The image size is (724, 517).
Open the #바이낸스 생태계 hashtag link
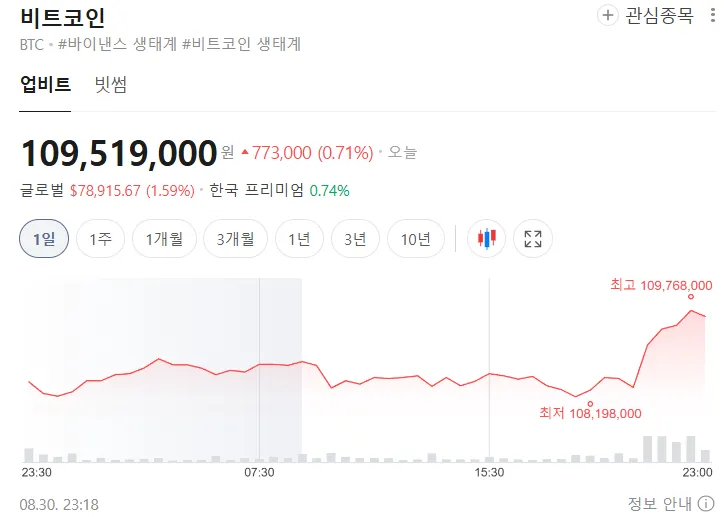pyautogui.click(x=118, y=44)
